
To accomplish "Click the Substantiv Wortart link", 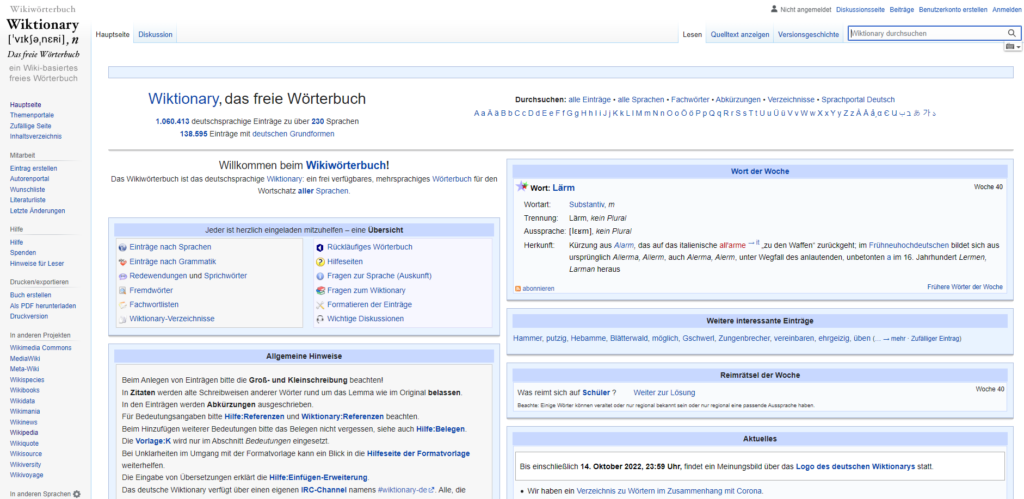I will [x=587, y=204].
